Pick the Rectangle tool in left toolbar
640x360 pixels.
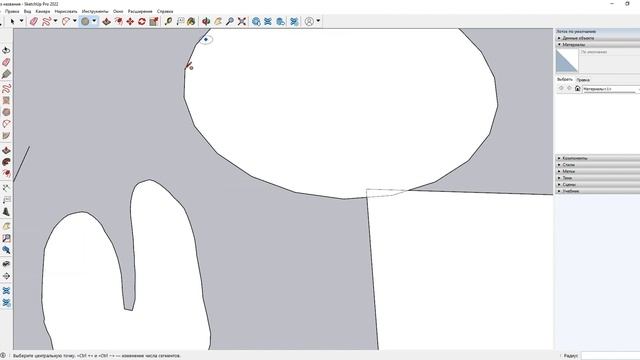[6, 100]
